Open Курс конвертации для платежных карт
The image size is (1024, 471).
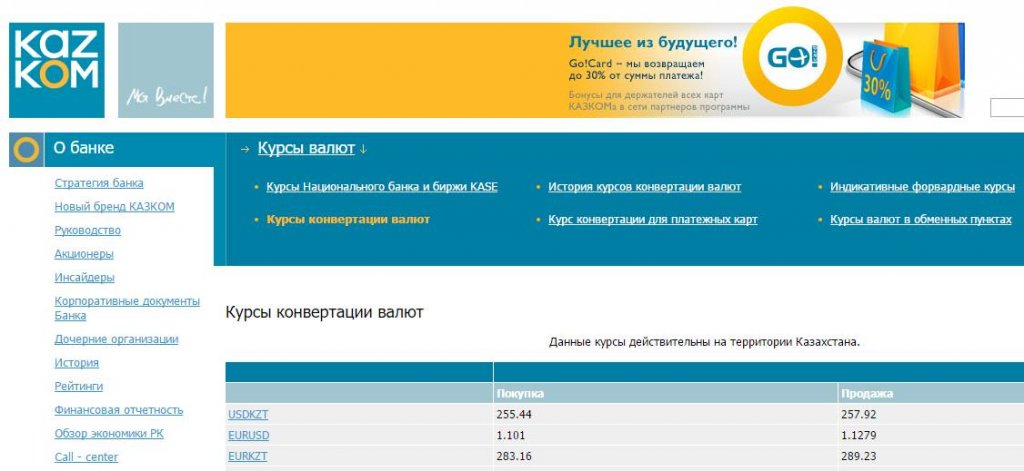[x=652, y=219]
